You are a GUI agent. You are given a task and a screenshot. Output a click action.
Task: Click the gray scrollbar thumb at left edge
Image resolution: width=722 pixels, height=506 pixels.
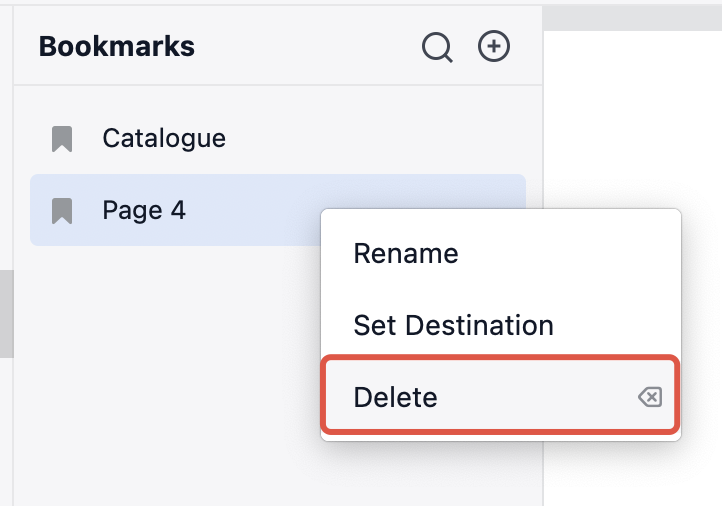tap(6, 312)
